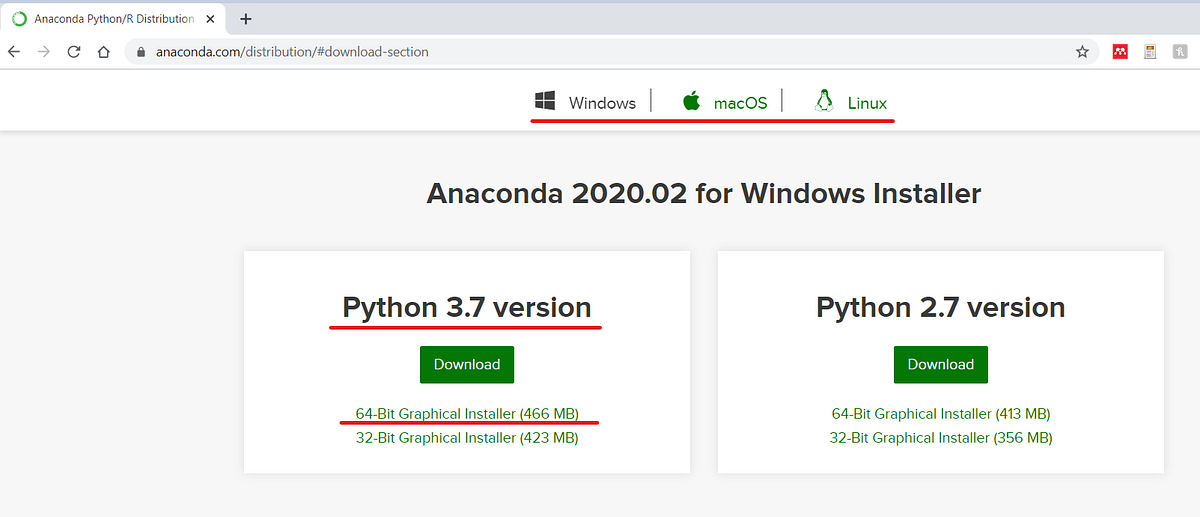Reload the page with refresh icon
The width and height of the screenshot is (1200, 517).
[73, 52]
